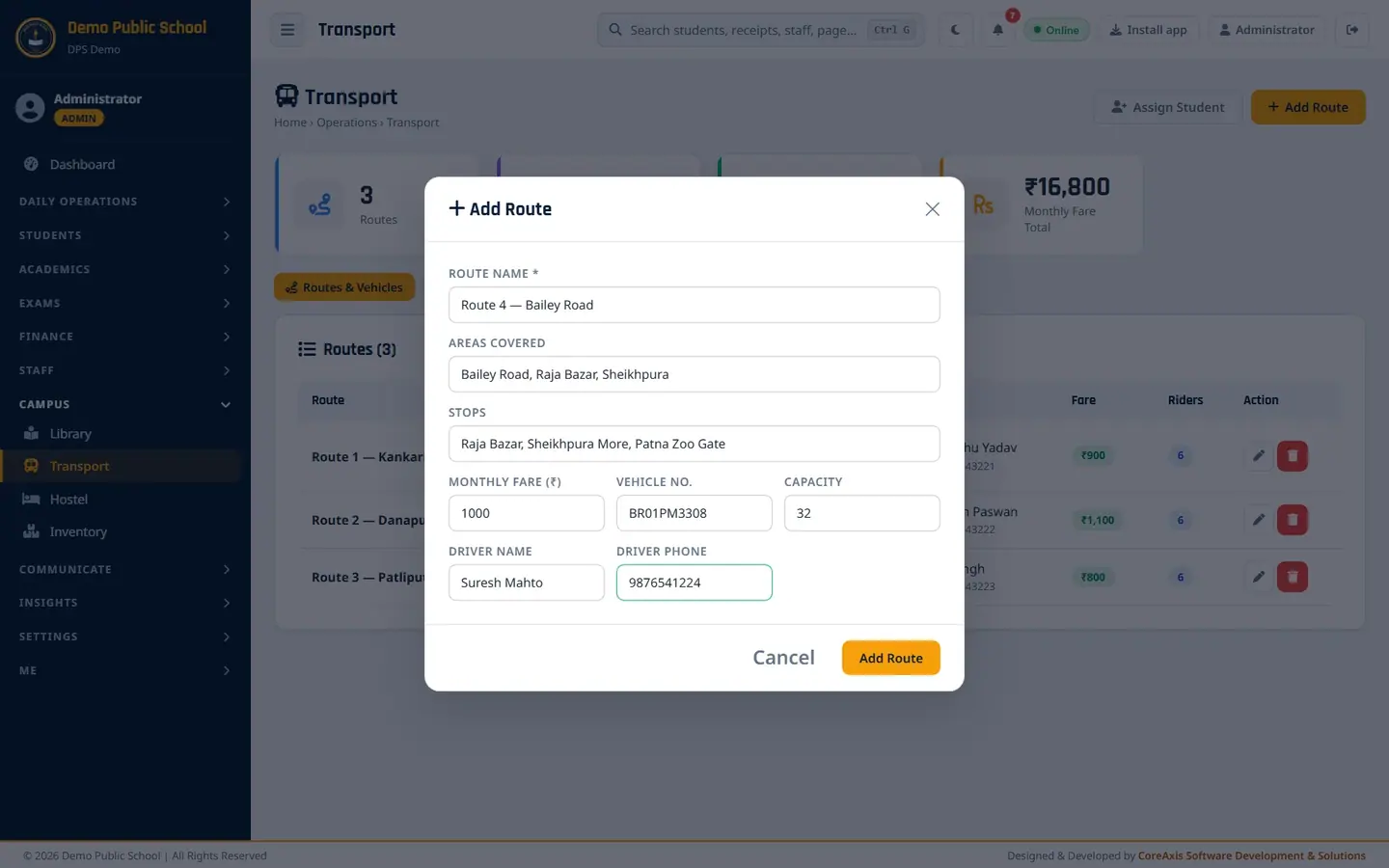The width and height of the screenshot is (1389, 868).
Task: Open Library in the sidebar
Action: click(x=121, y=434)
